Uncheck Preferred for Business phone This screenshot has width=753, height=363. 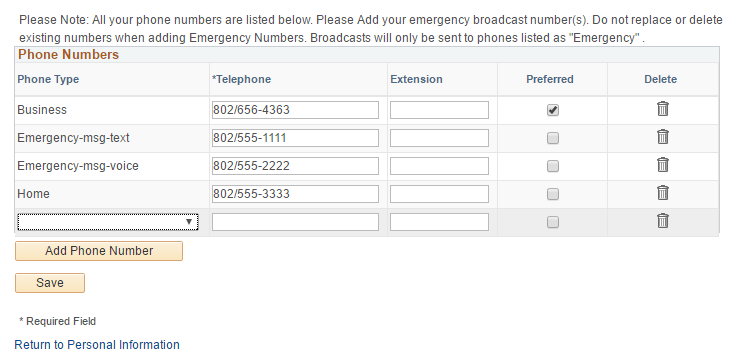553,110
